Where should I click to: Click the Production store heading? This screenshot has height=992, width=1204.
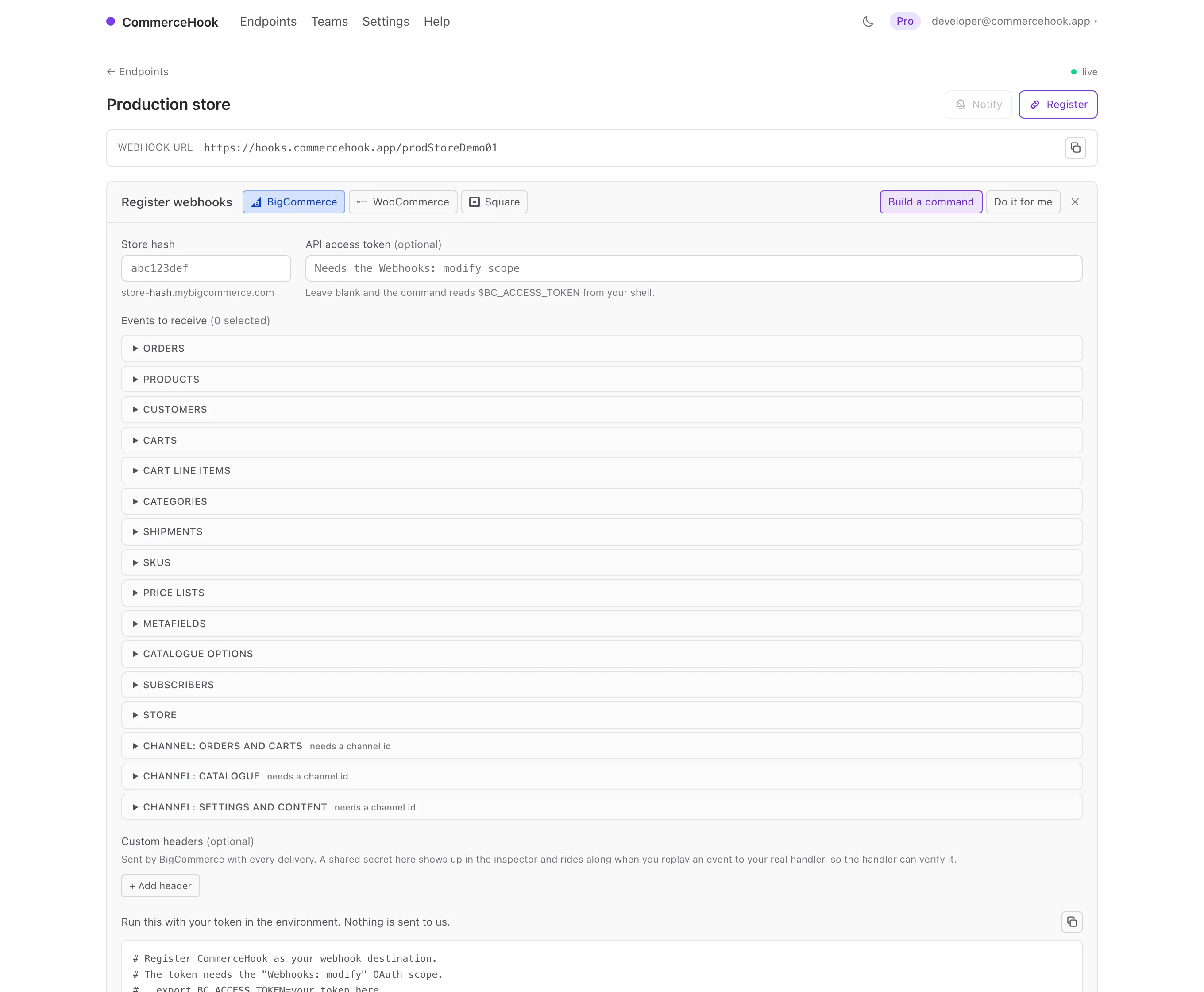click(x=168, y=105)
